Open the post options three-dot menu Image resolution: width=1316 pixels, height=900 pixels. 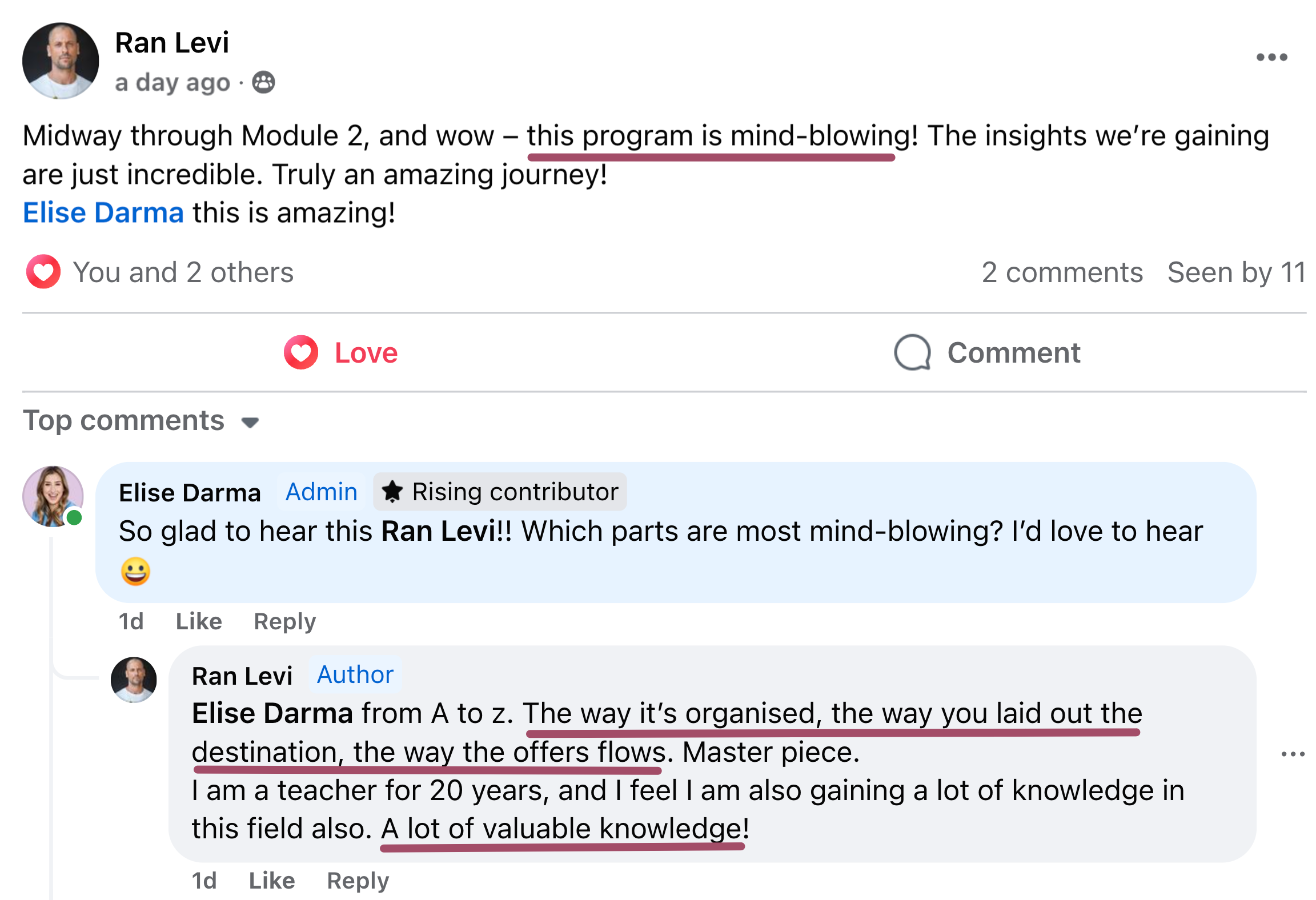(x=1271, y=57)
